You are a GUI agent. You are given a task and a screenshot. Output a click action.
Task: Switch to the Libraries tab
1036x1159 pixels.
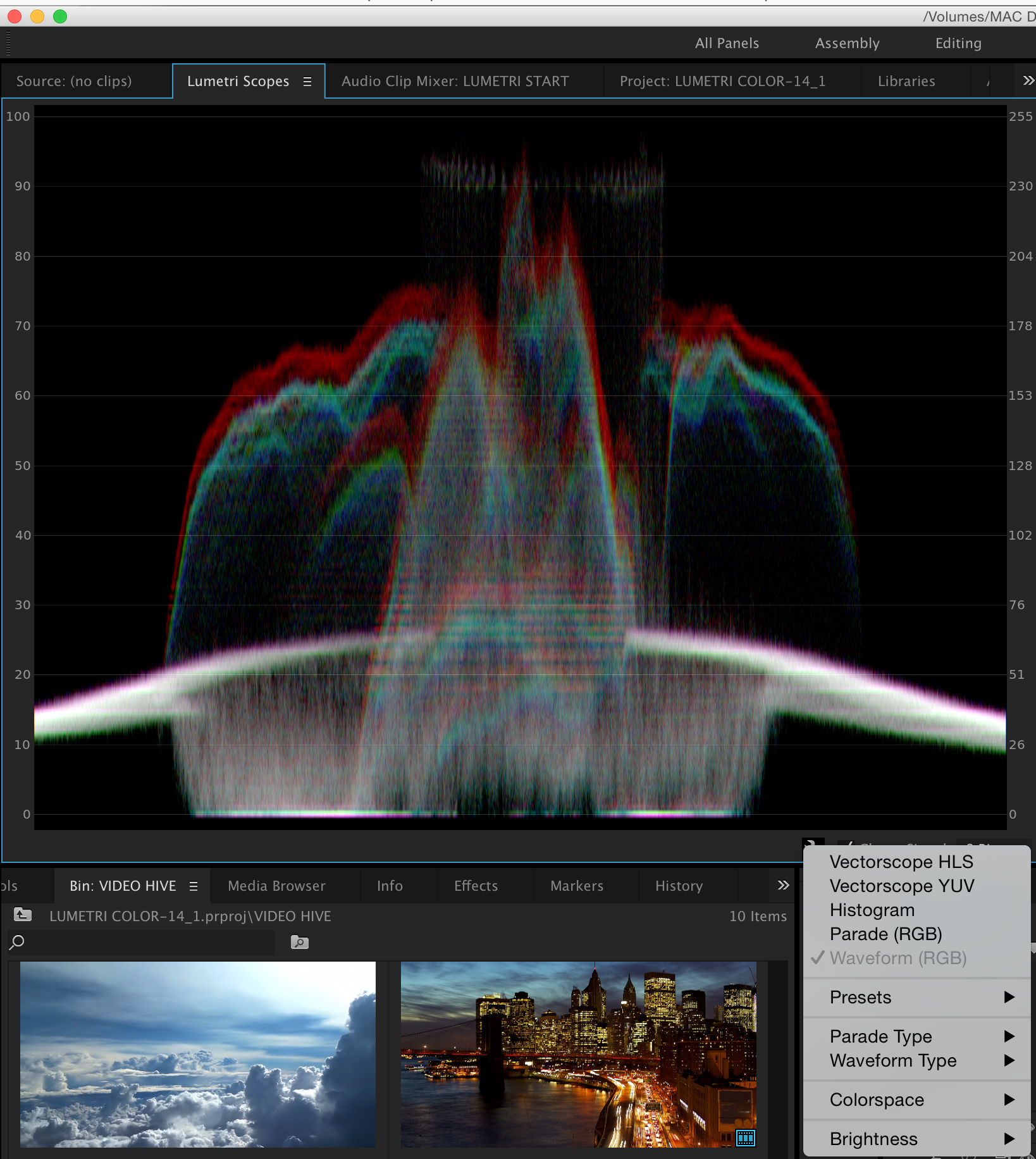(906, 81)
